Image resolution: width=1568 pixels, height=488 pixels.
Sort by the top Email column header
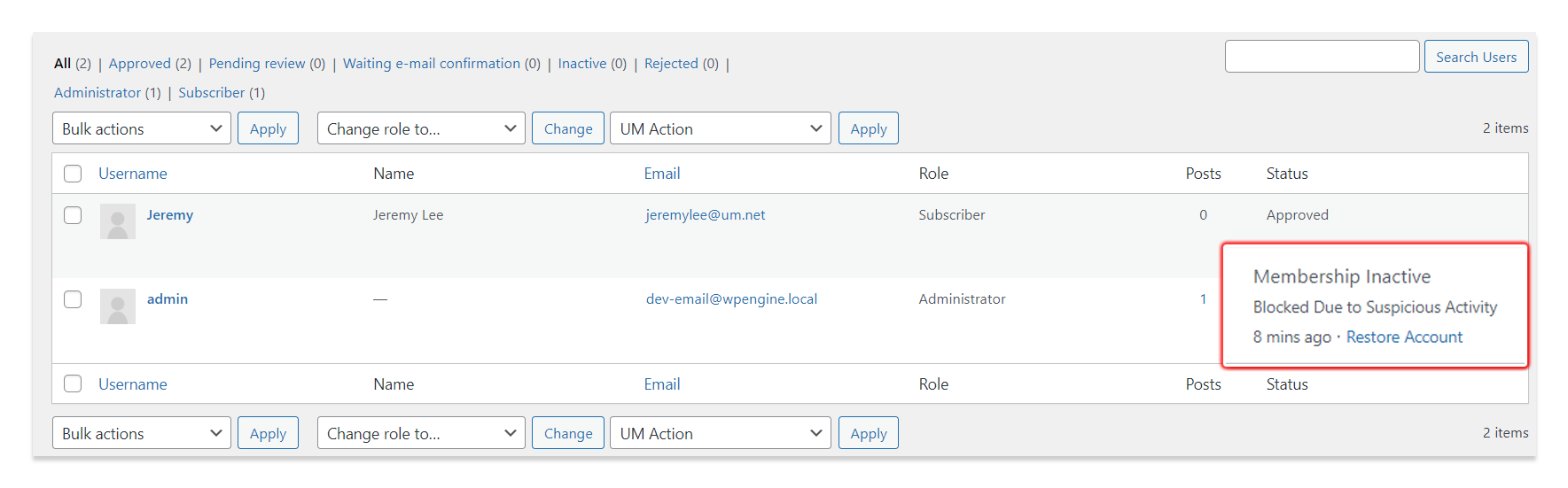[x=662, y=174]
